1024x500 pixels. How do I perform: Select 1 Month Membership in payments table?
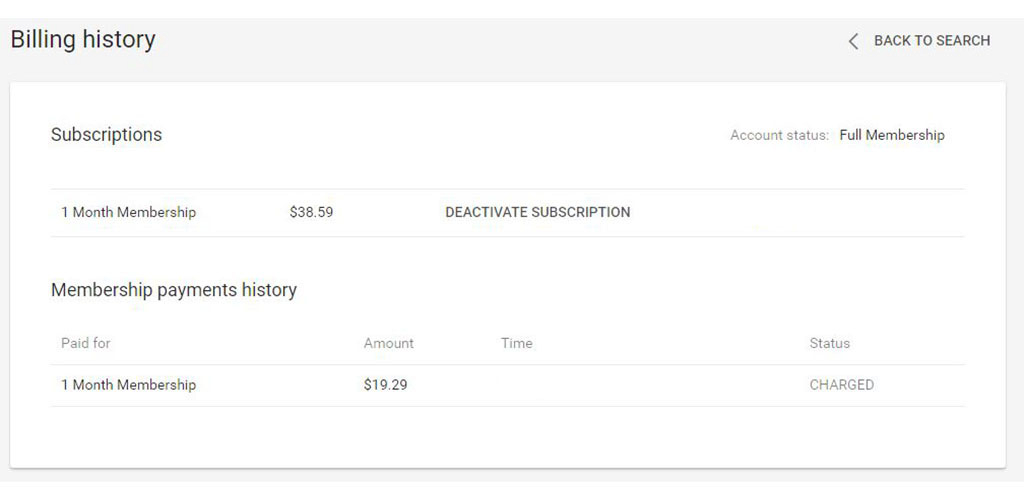click(128, 385)
